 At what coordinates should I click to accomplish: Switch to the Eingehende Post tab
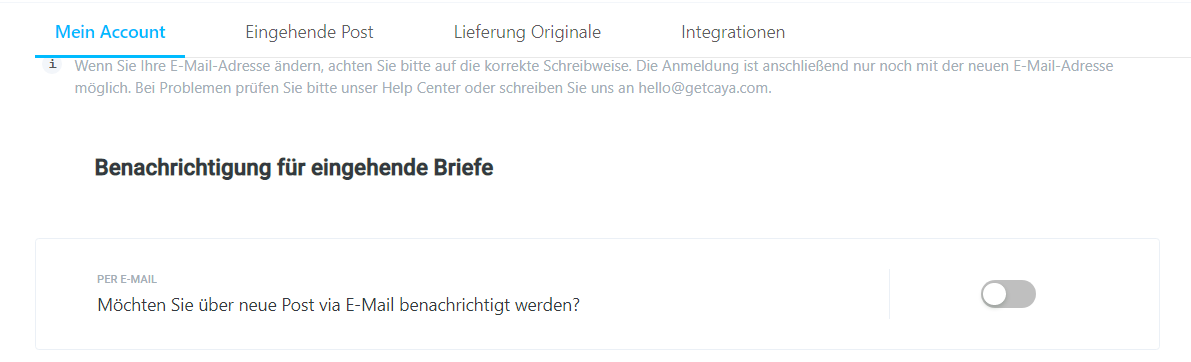click(309, 33)
